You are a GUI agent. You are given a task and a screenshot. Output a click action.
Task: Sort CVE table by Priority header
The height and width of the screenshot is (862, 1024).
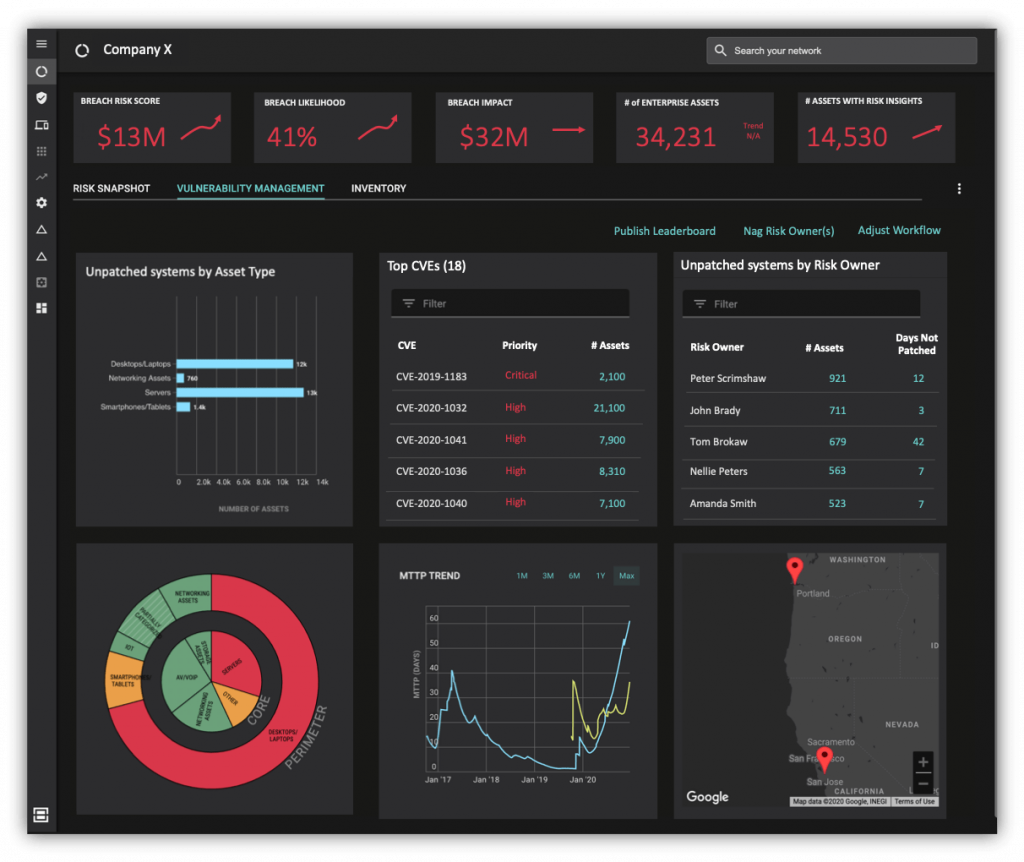[x=519, y=345]
